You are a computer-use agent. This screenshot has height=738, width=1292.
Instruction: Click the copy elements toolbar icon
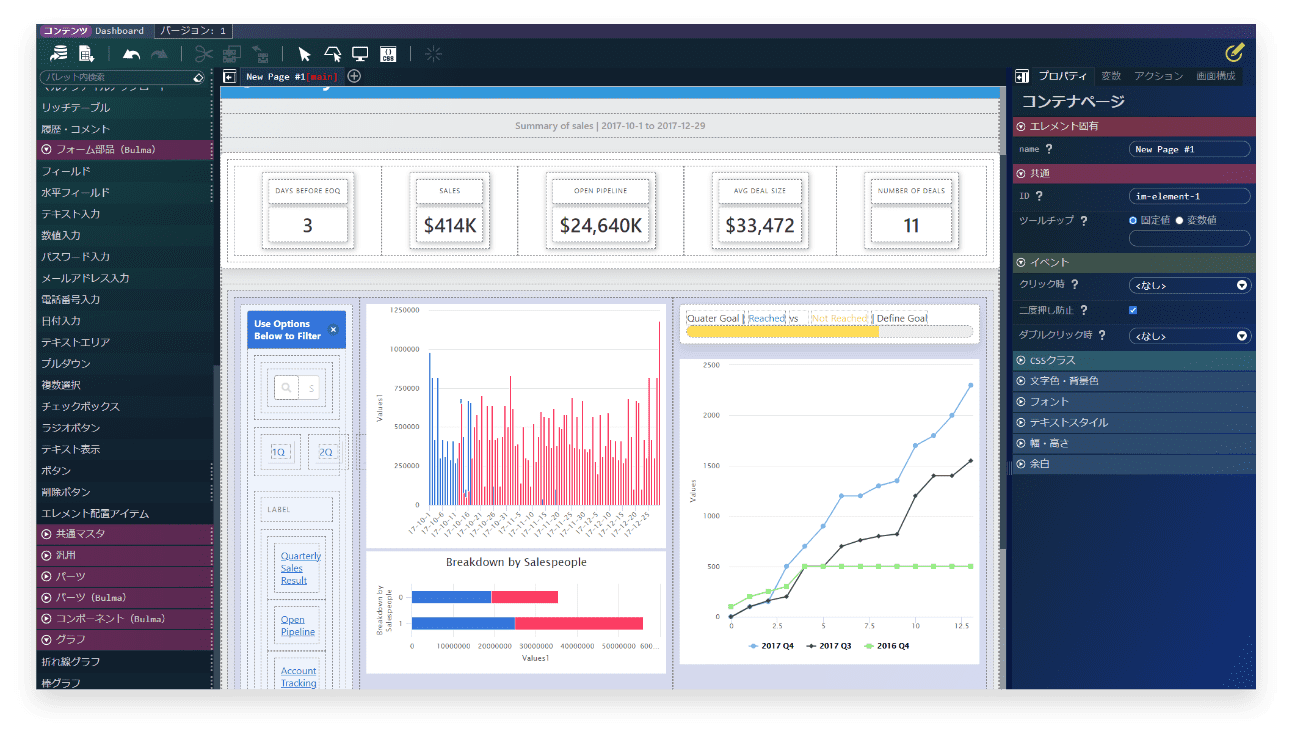[x=232, y=54]
